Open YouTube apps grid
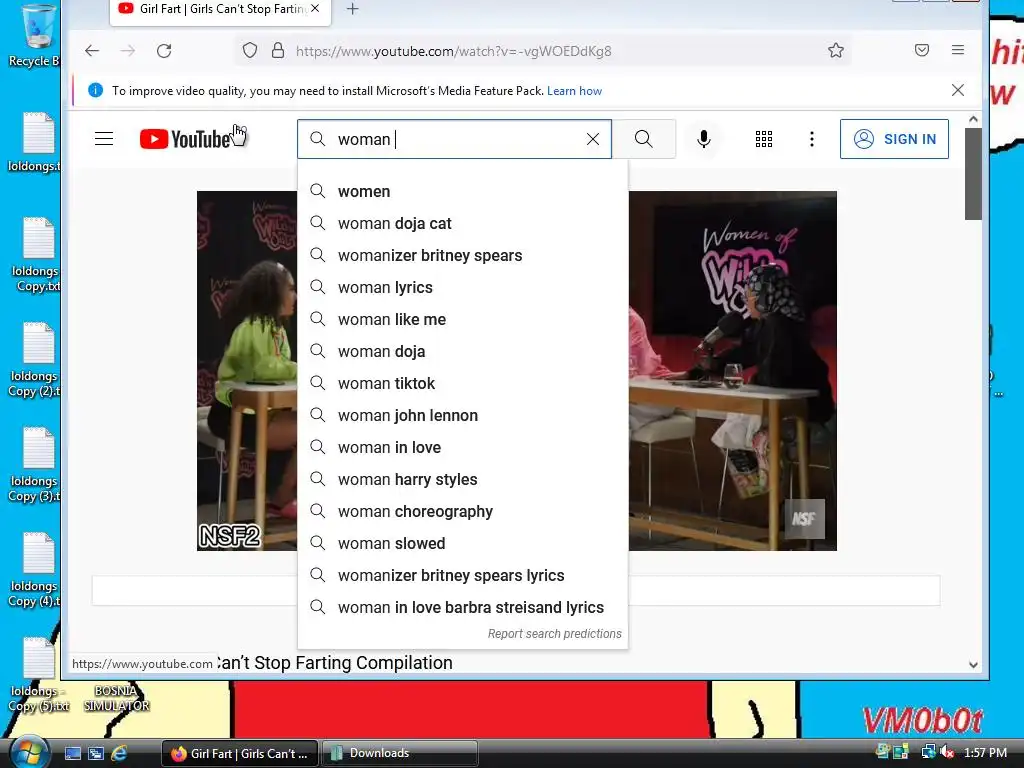This screenshot has height=768, width=1024. tap(764, 138)
